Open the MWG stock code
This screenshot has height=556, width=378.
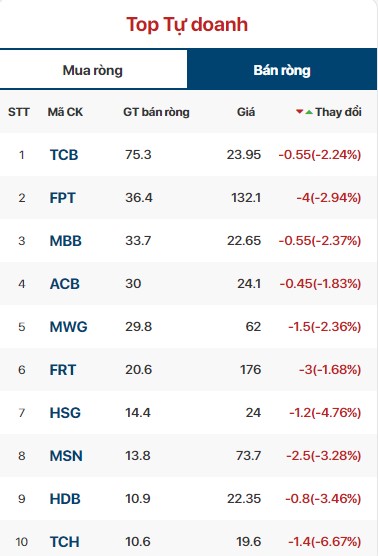click(x=68, y=327)
